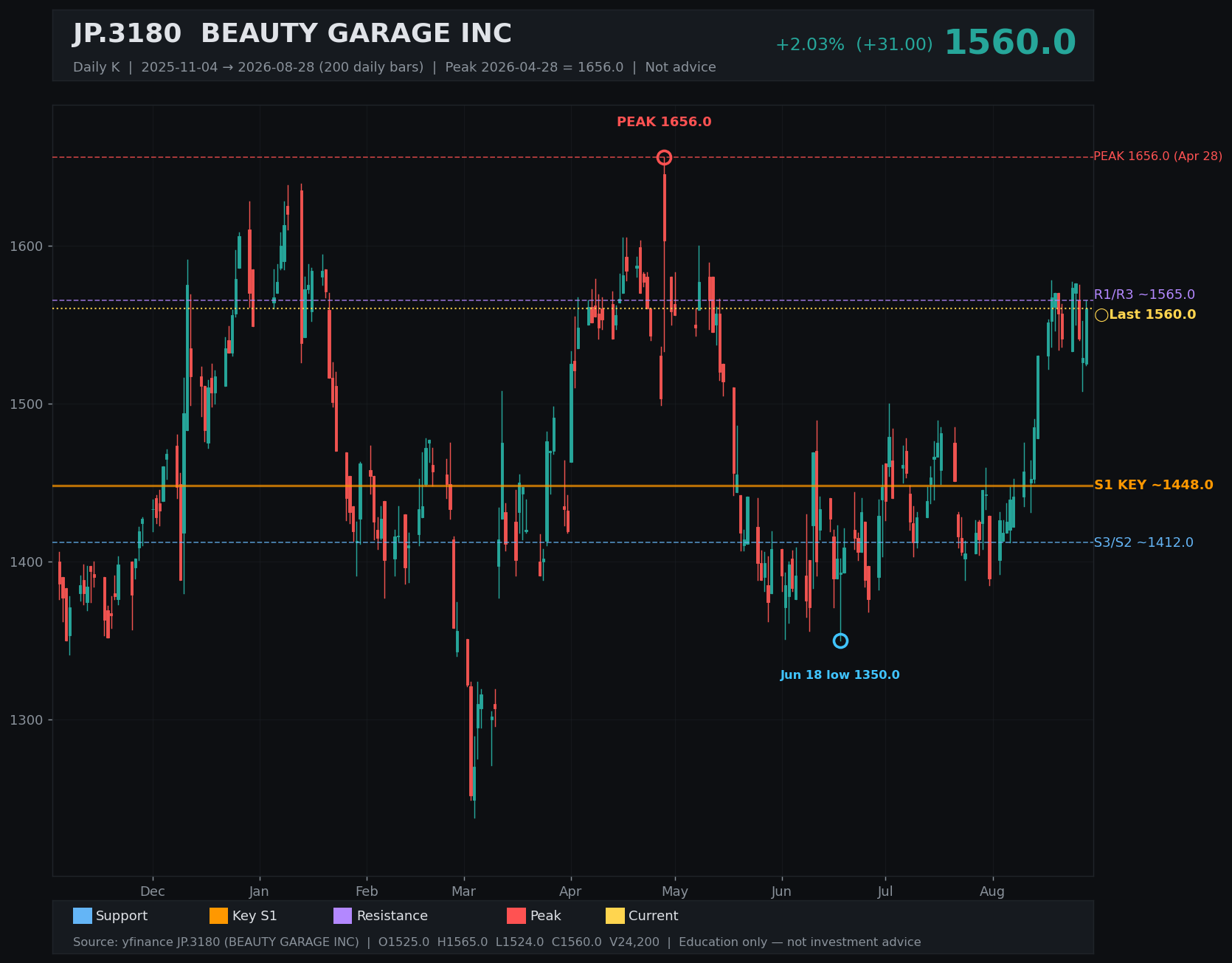Click the C1560.0 close value in the footer
This screenshot has width=1232, height=963.
(577, 942)
